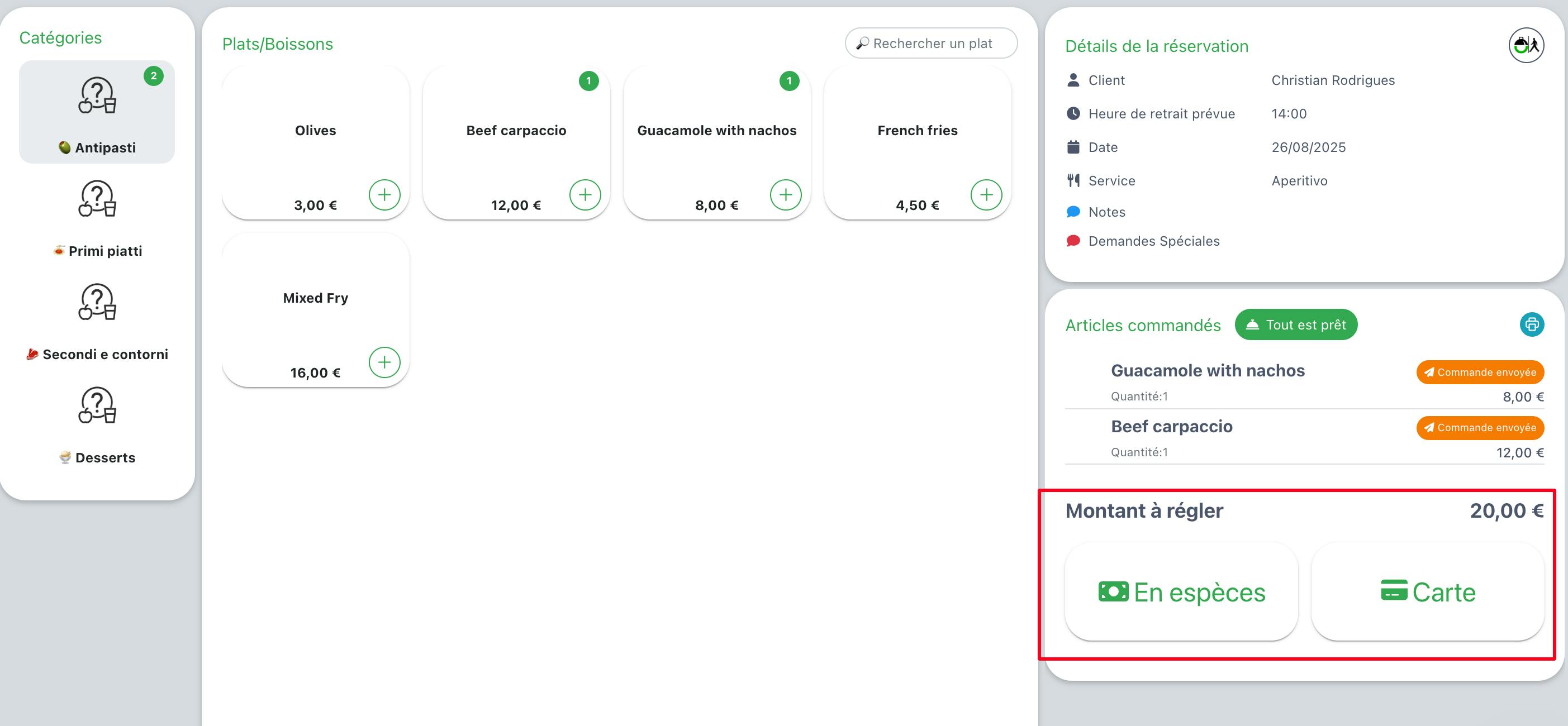
Task: Open the Antipasti category
Action: tap(97, 112)
